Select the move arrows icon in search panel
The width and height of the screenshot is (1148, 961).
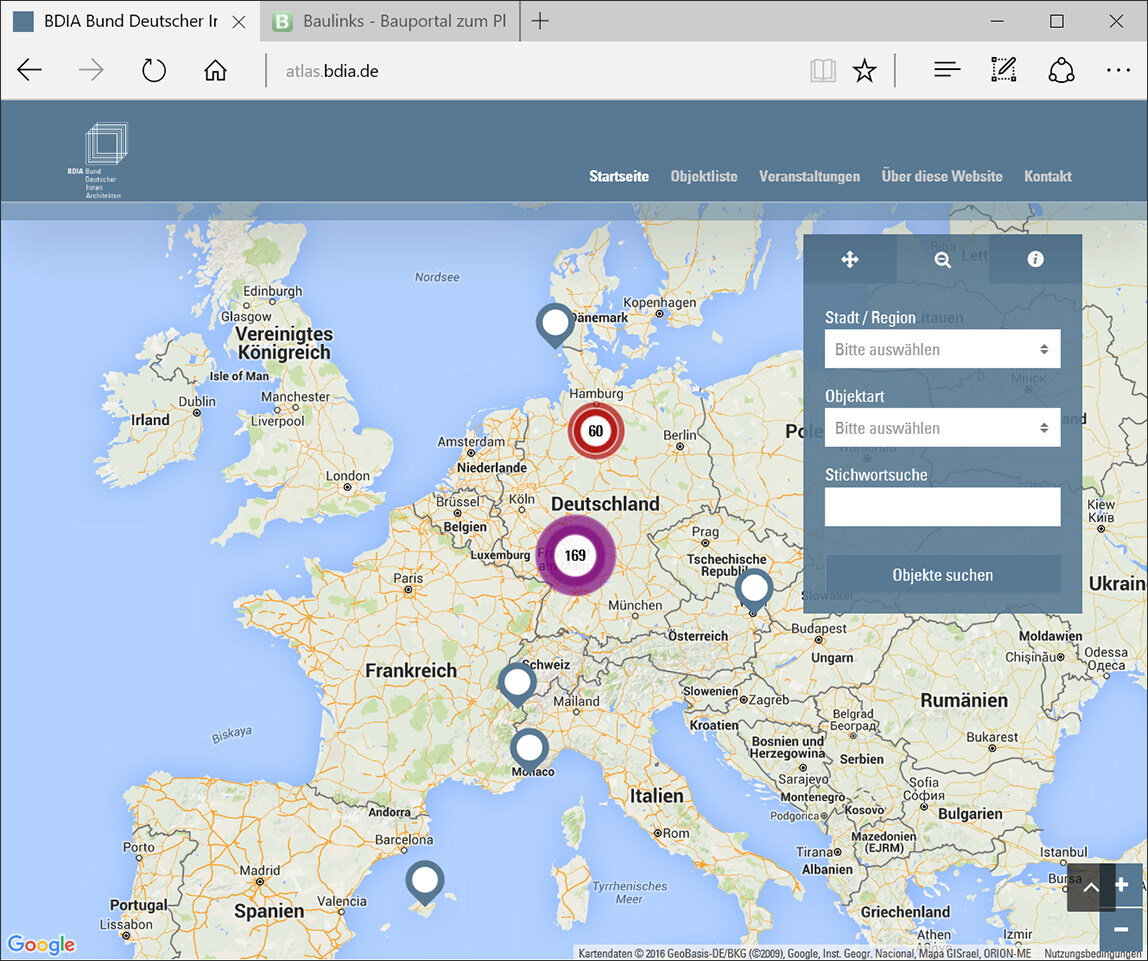click(x=849, y=259)
